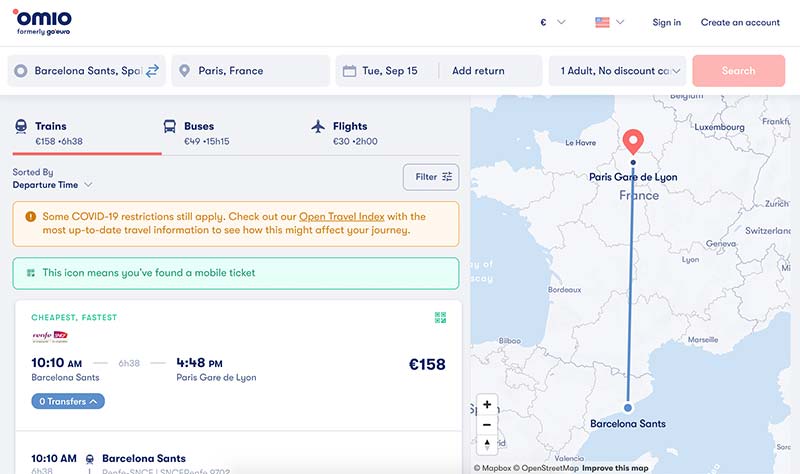Click Create an account

740,22
